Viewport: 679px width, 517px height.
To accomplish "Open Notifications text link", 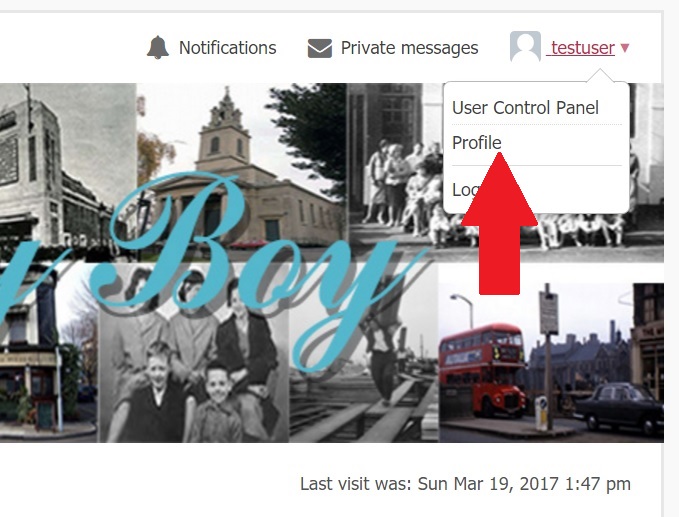I will click(x=227, y=48).
